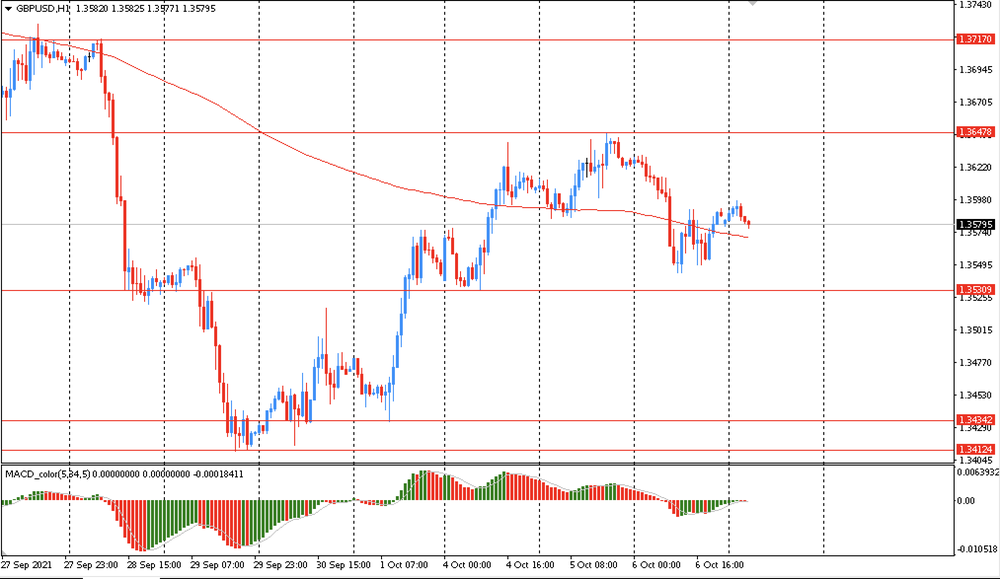
Task: Click the red 1.35309 price level label
Action: 975,290
